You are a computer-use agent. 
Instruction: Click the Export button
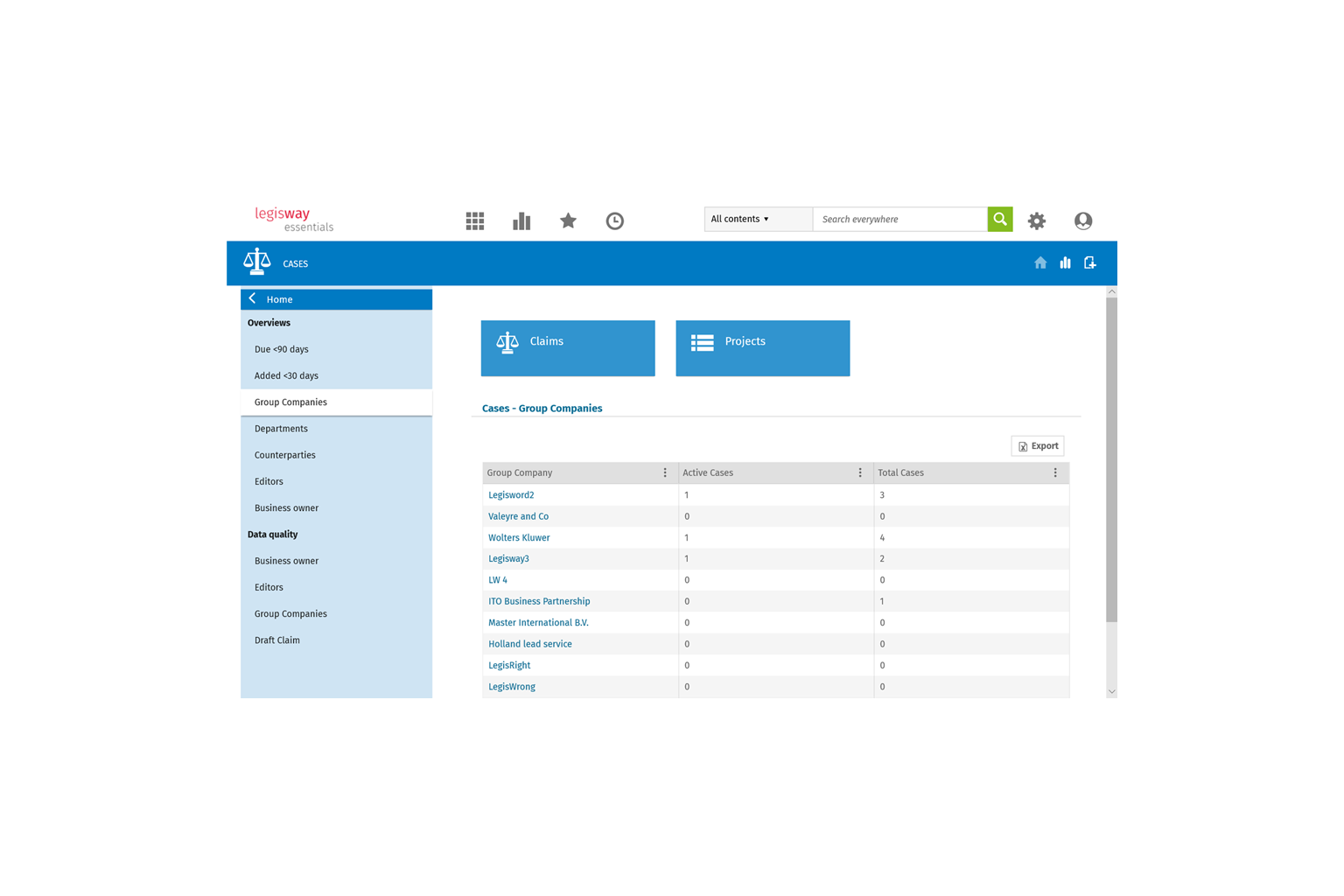click(1038, 446)
